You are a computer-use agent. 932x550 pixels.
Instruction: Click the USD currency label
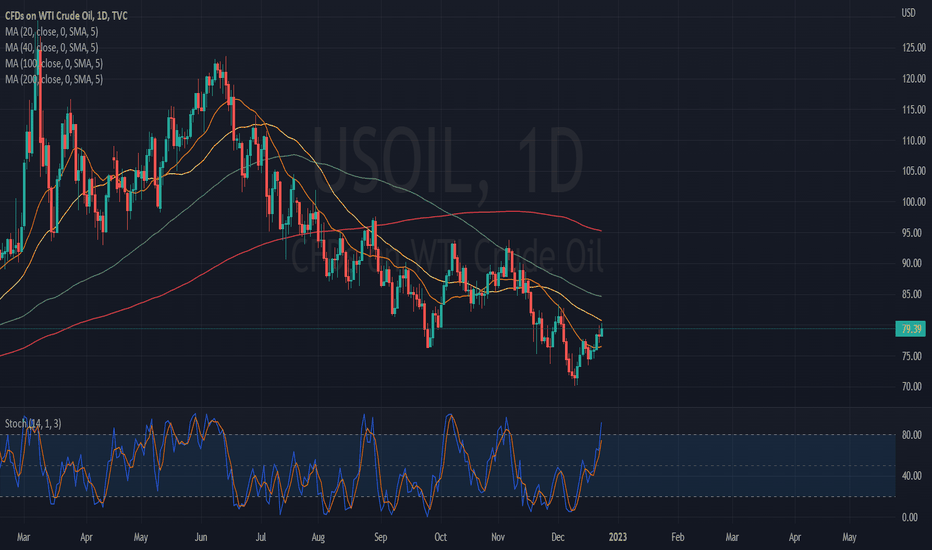(x=908, y=13)
